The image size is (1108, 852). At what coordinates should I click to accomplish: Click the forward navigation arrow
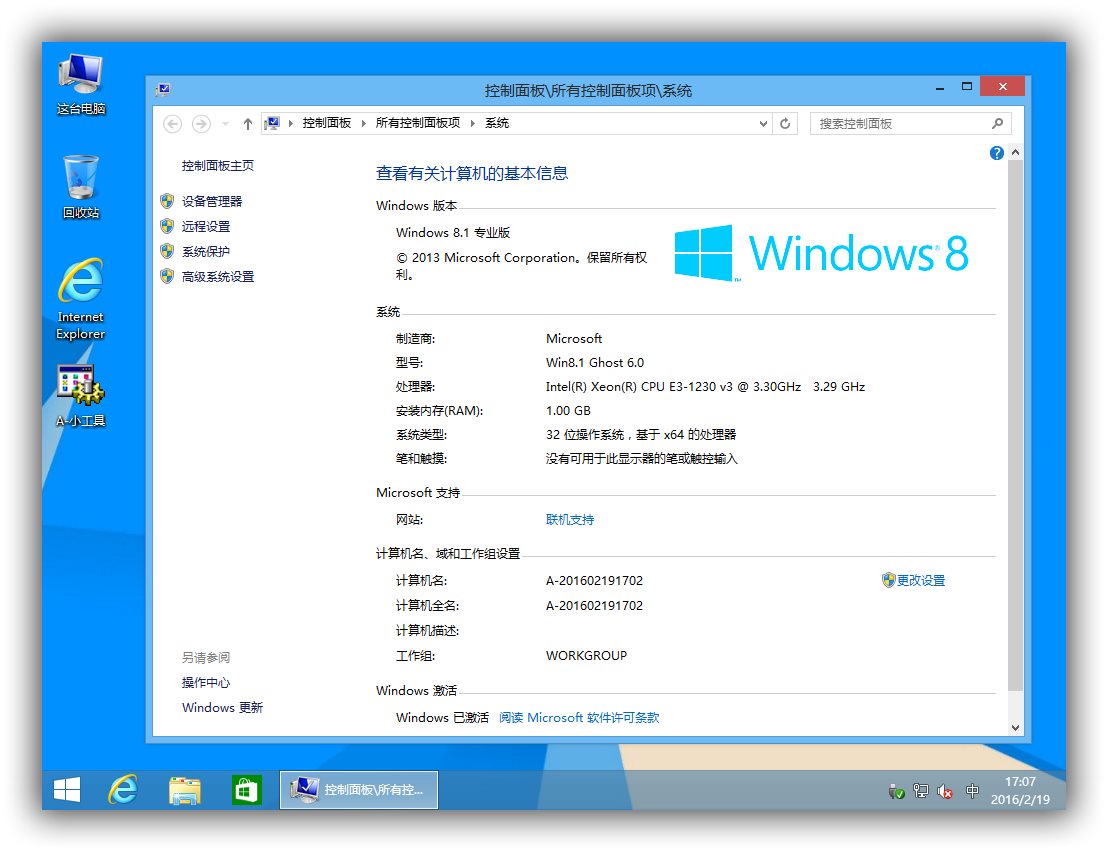[201, 124]
